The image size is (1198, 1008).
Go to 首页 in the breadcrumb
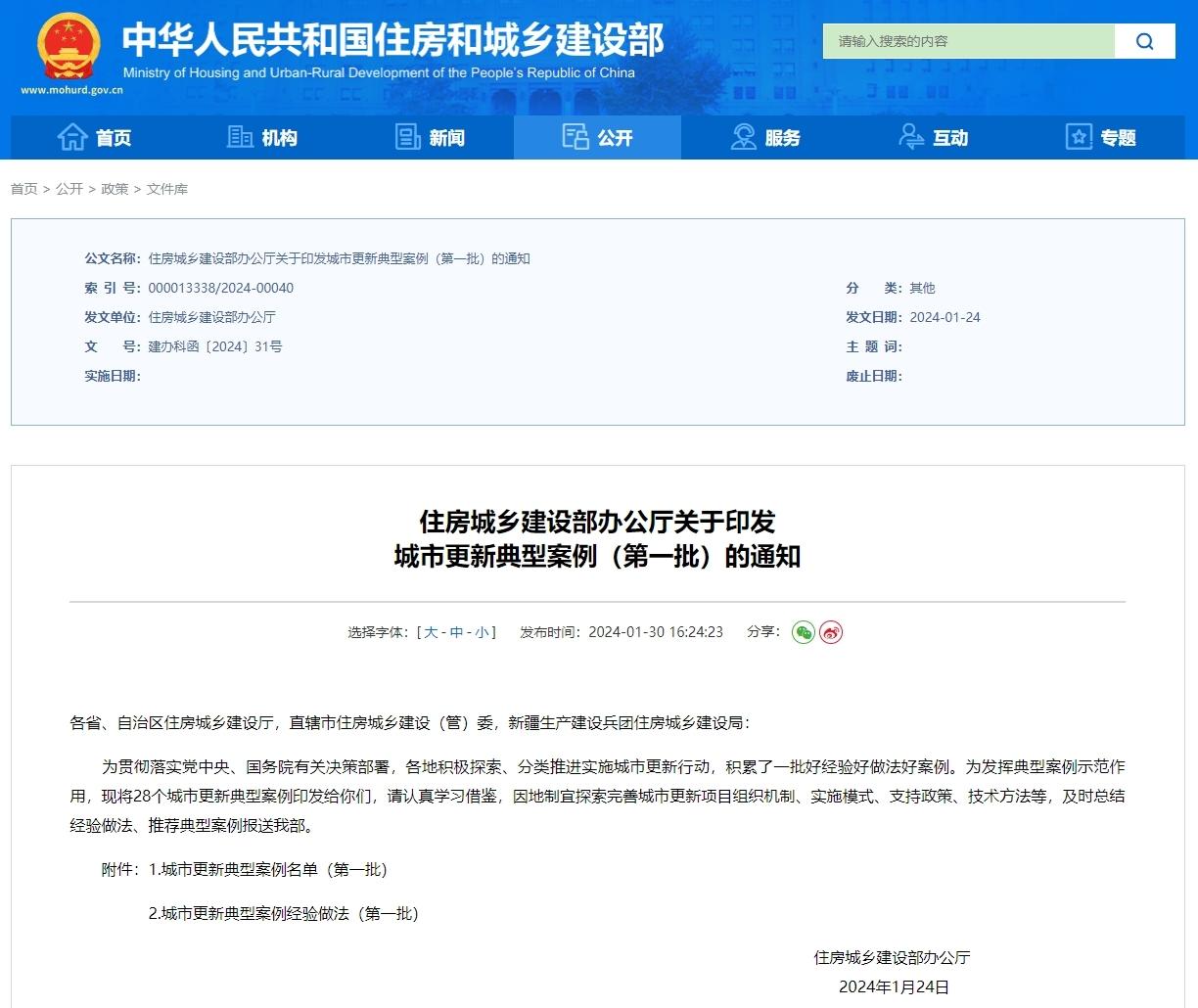23,189
